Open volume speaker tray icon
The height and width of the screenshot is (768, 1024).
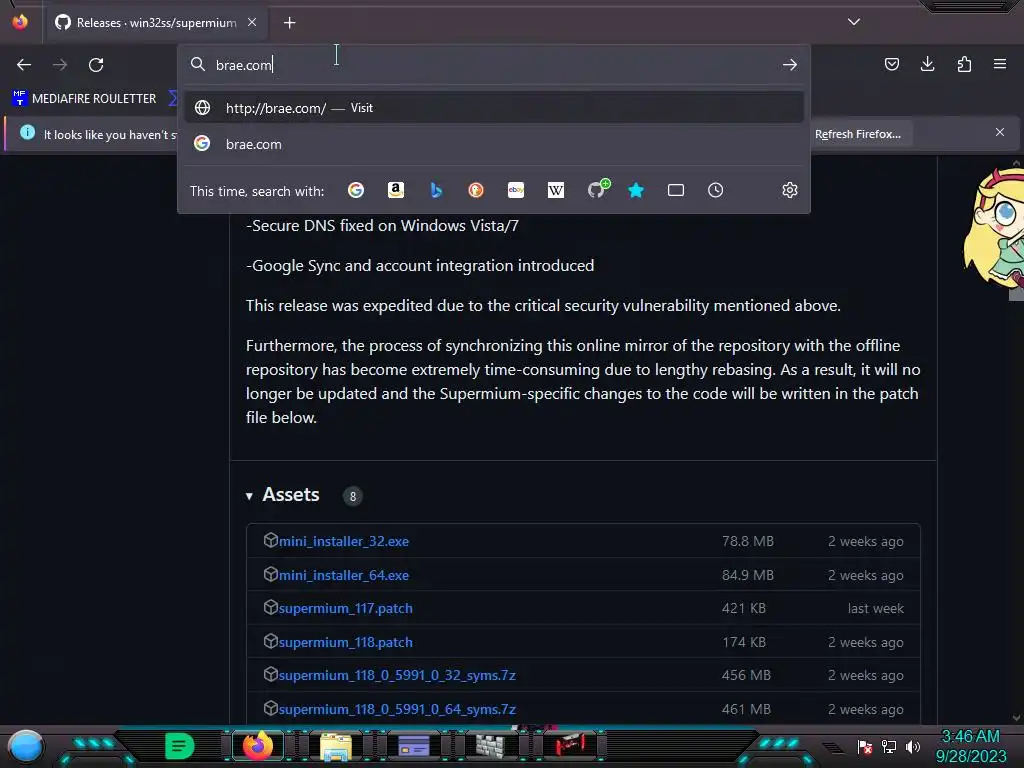[x=913, y=747]
